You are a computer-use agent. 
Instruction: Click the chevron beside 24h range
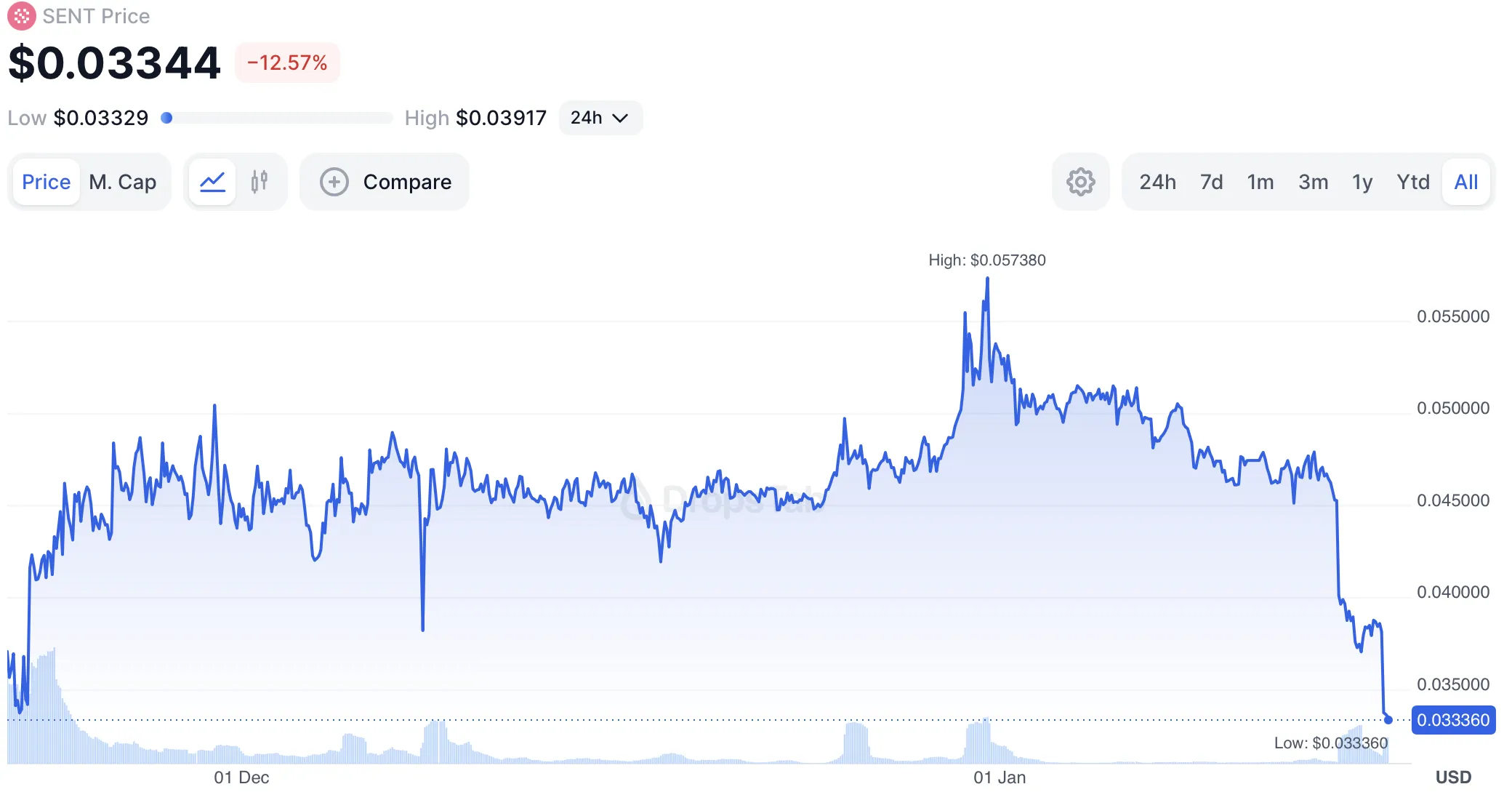[x=620, y=118]
